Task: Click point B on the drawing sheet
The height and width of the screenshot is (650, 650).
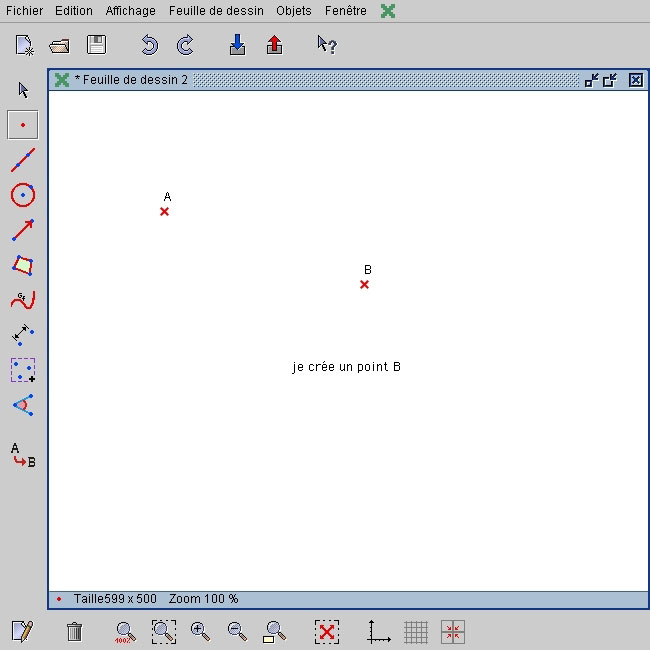Action: point(364,285)
